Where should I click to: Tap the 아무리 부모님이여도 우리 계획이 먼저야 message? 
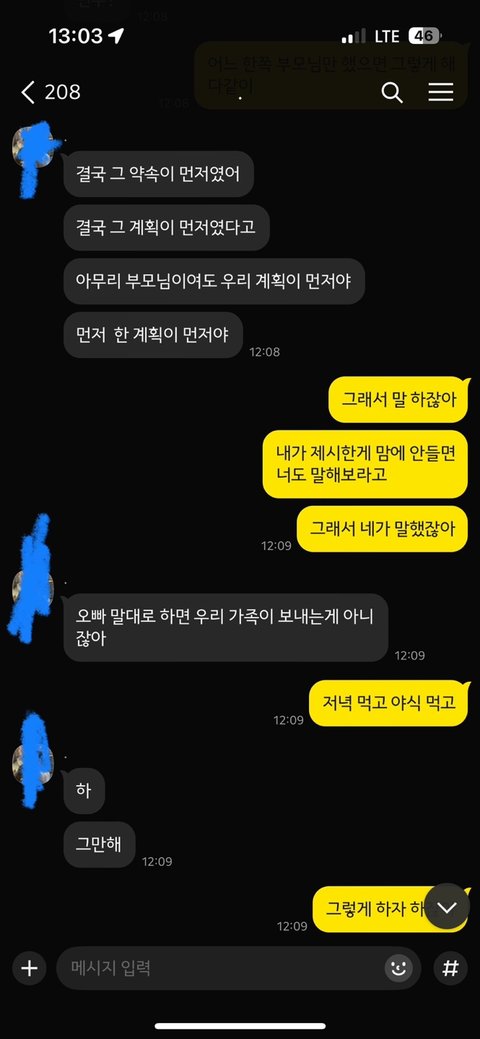[214, 281]
